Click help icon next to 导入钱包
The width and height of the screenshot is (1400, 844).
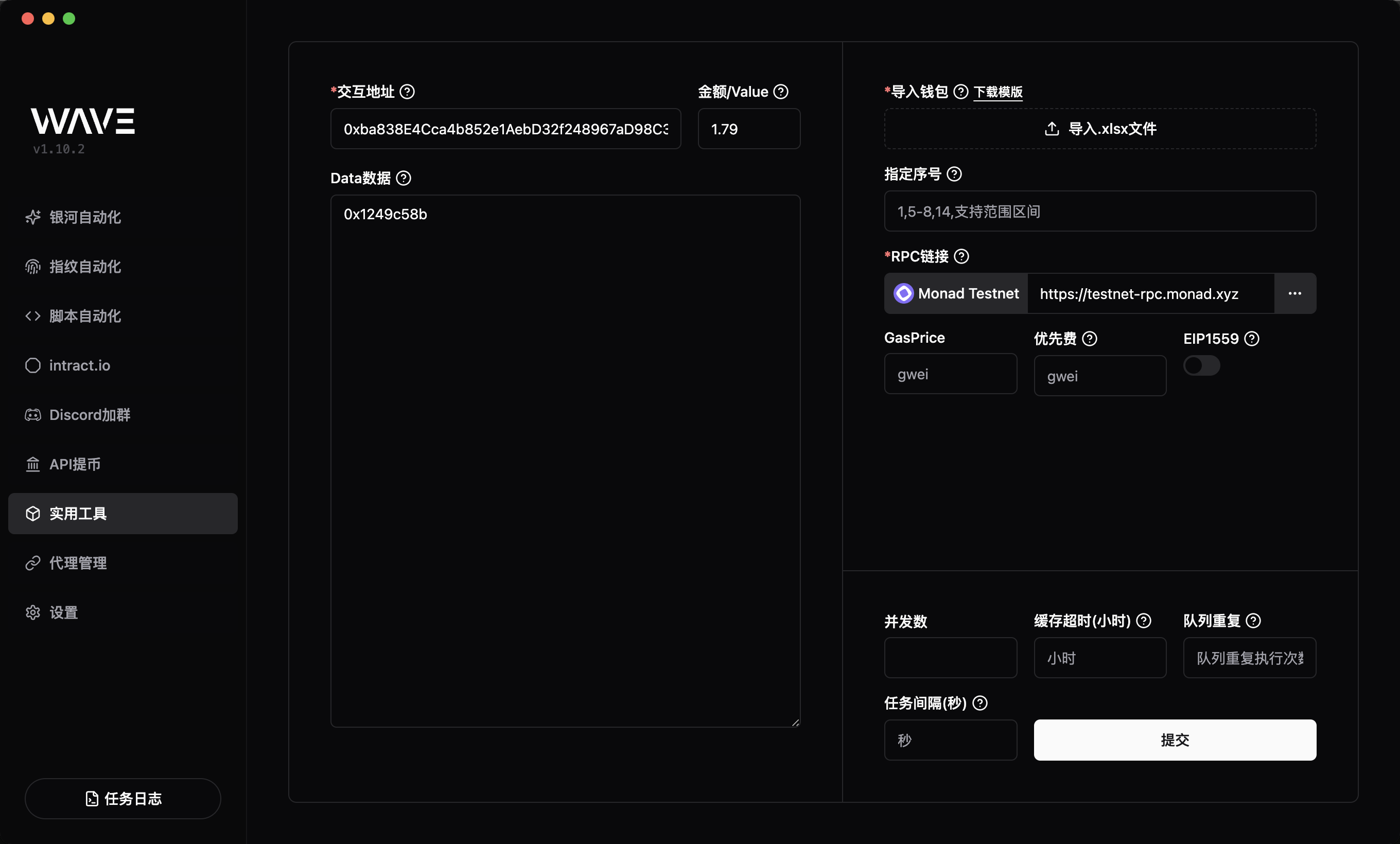(x=961, y=92)
